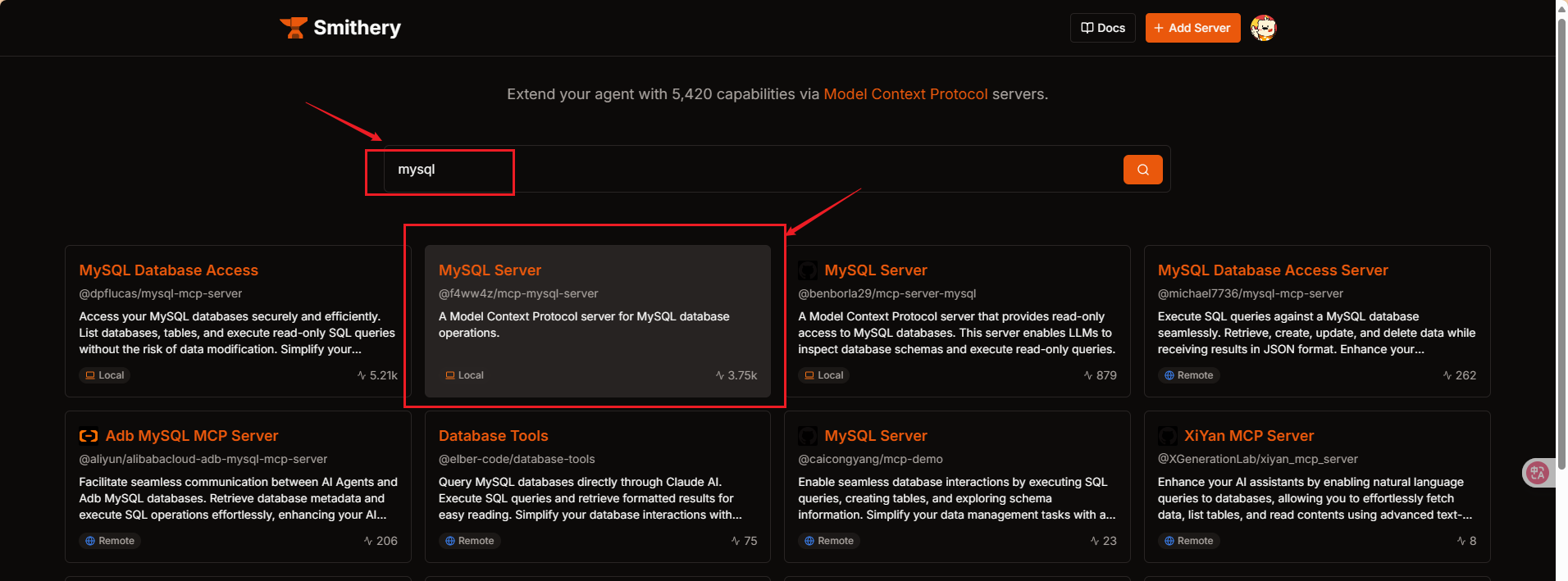Click @aliyun/alibabacloud-adb-mysql-mcp-server text
This screenshot has width=1568, height=581.
pos(203,459)
